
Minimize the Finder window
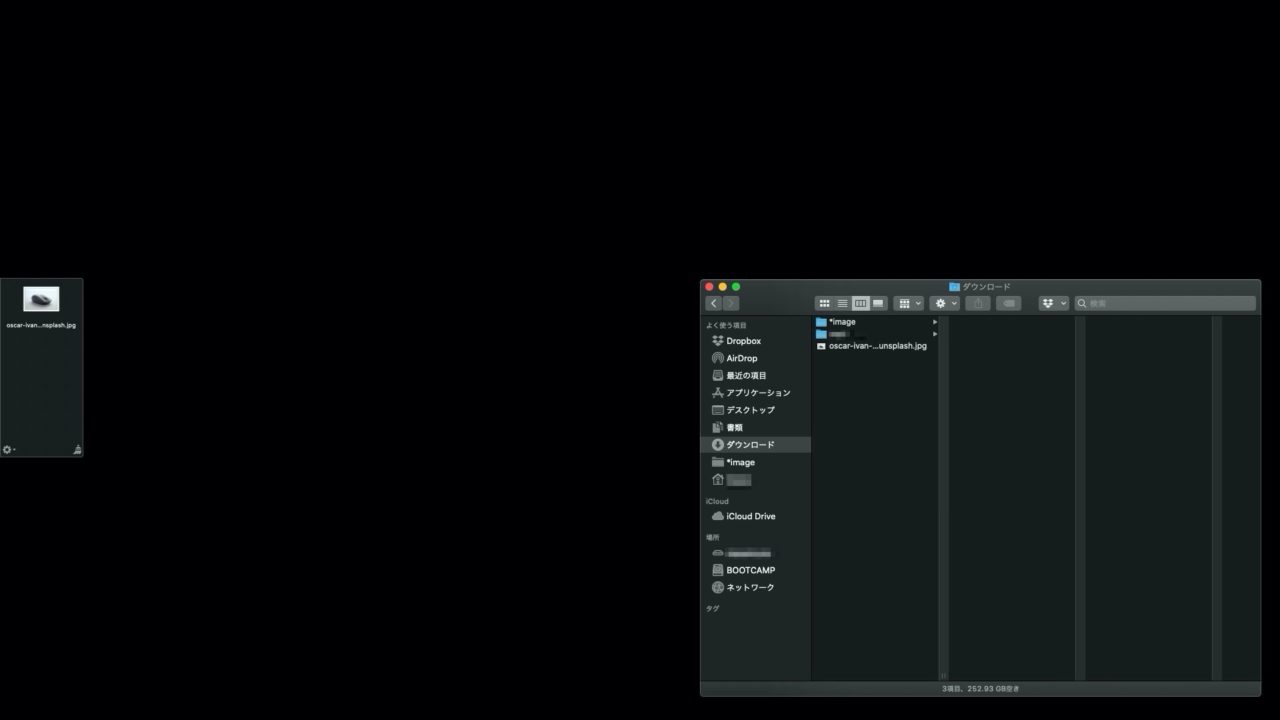pyautogui.click(x=723, y=287)
